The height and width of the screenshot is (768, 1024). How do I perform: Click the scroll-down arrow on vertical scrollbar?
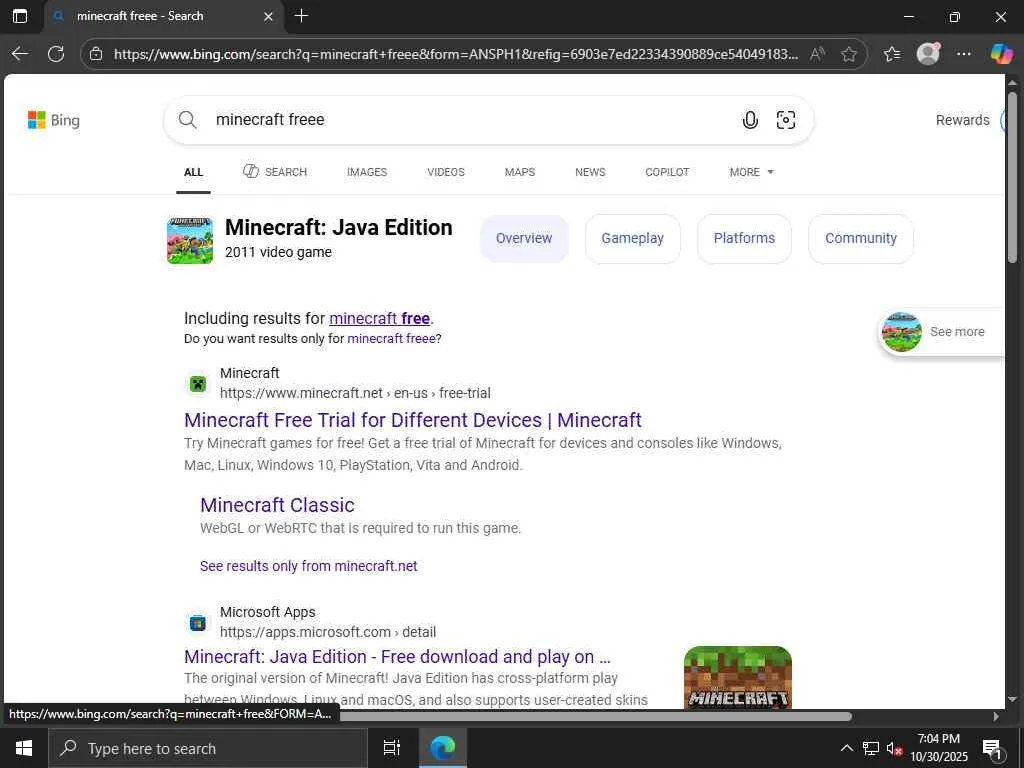[x=1012, y=699]
